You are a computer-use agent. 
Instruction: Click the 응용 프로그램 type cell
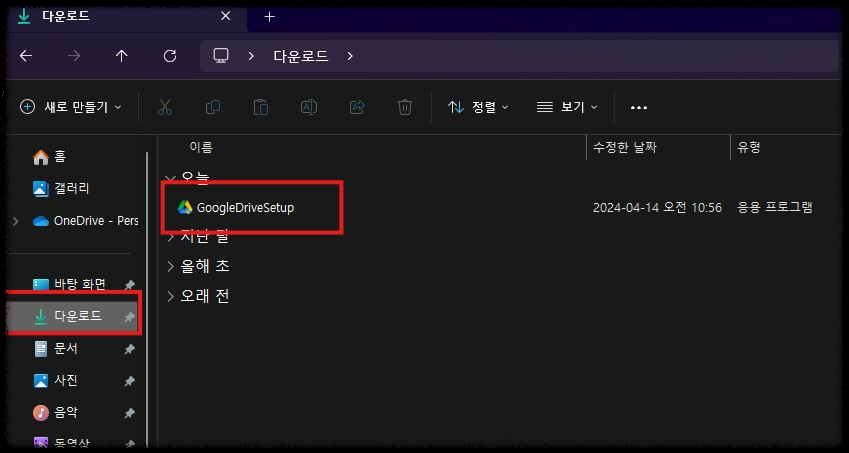click(774, 207)
